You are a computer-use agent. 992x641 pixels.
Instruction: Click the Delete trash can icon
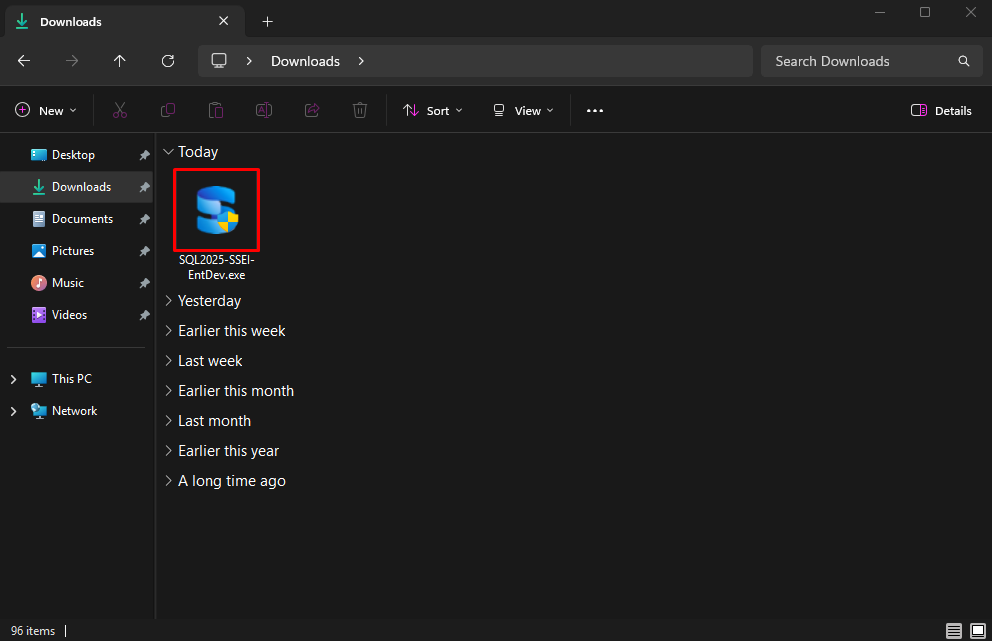tap(360, 111)
